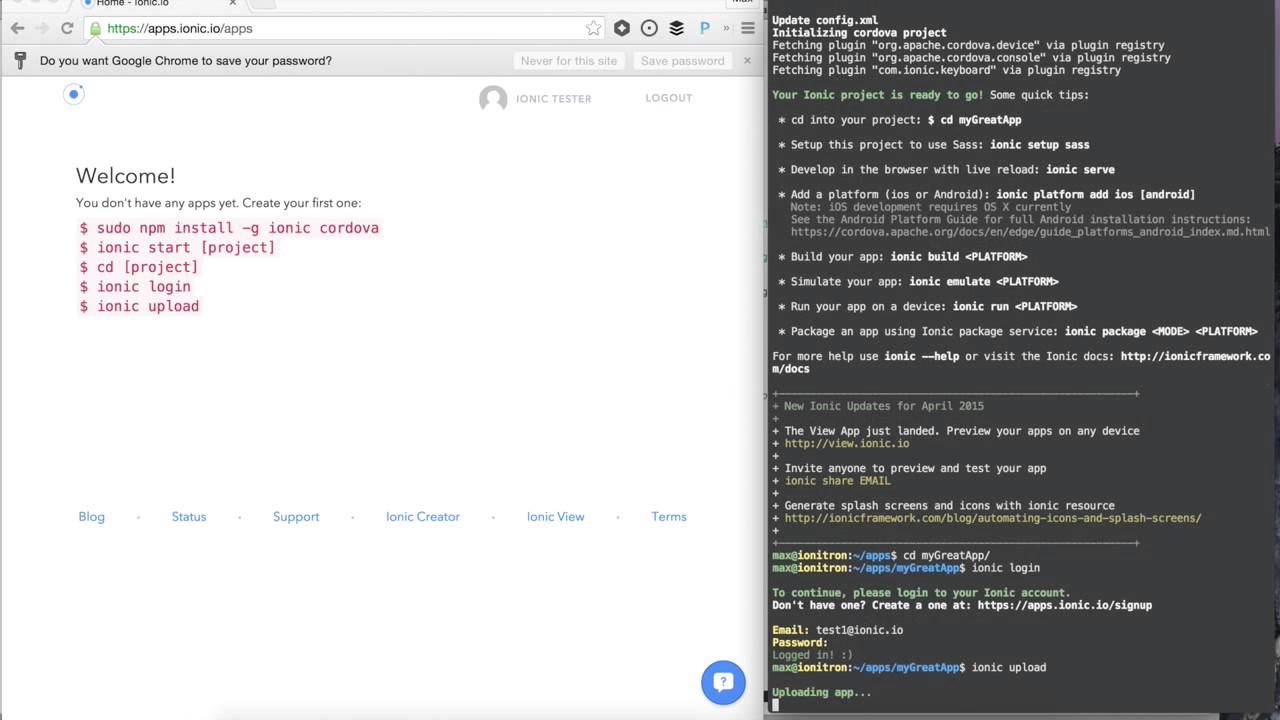Open the stacked layers extension icon
This screenshot has height=720, width=1280.
pyautogui.click(x=677, y=28)
